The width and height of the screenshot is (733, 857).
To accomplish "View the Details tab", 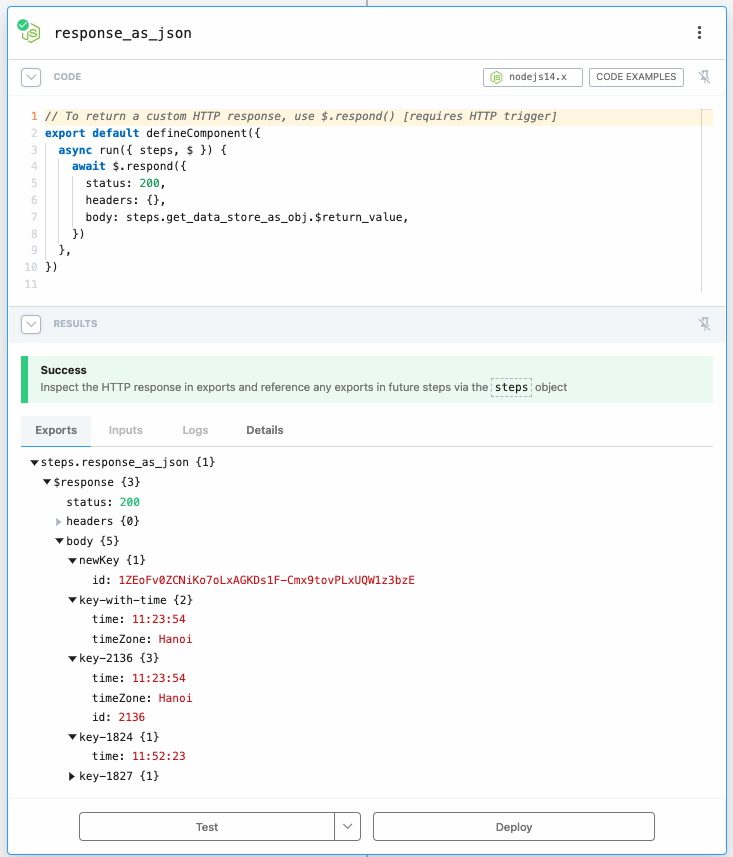I will point(264,430).
